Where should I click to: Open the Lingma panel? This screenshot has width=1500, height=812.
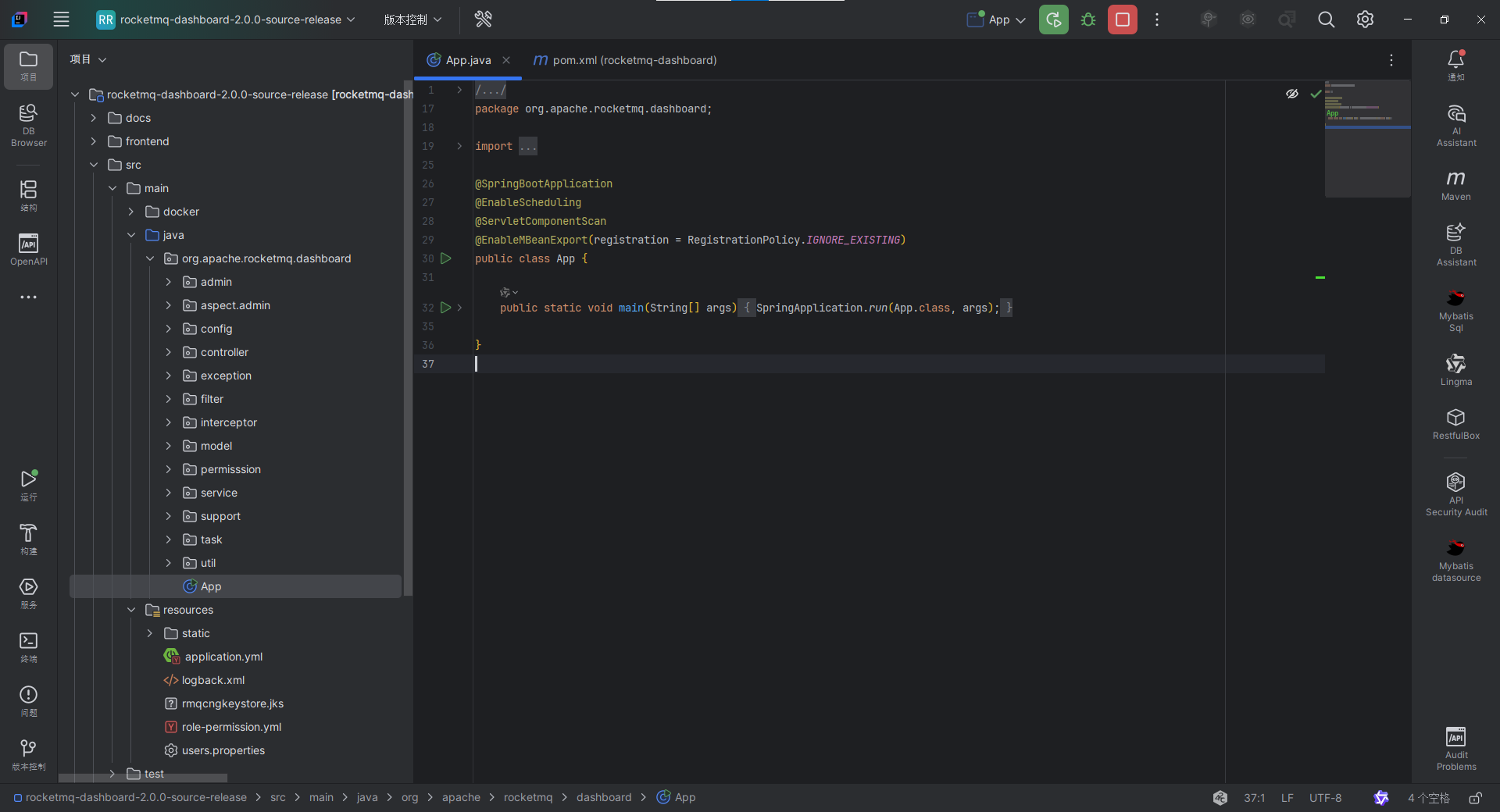pos(1455,369)
